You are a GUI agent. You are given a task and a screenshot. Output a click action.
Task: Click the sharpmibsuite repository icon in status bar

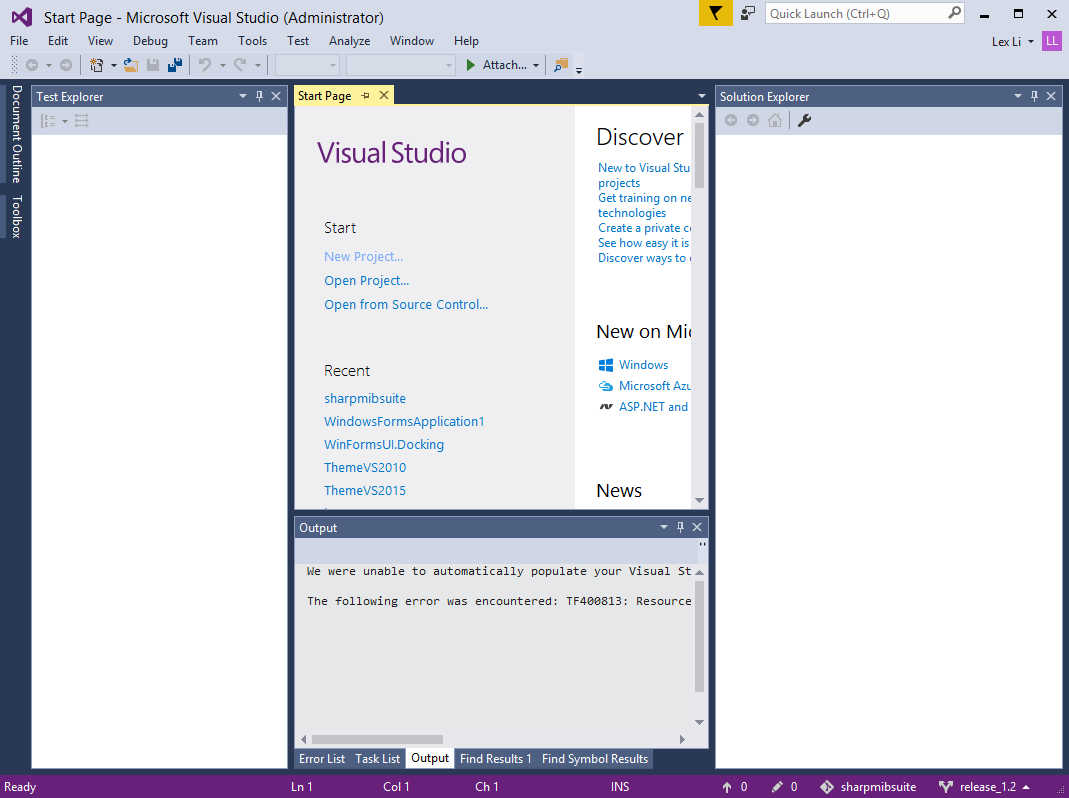click(x=828, y=786)
